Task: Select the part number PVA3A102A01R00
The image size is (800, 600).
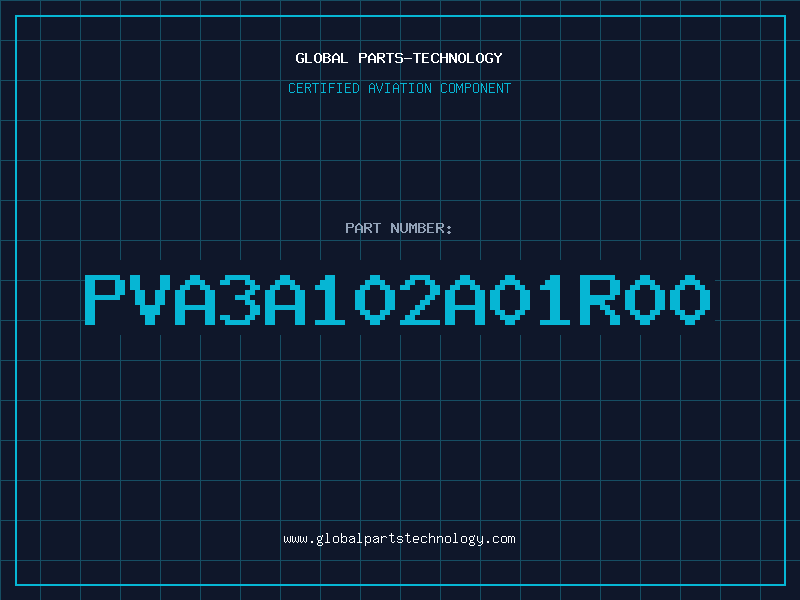Action: (x=397, y=300)
